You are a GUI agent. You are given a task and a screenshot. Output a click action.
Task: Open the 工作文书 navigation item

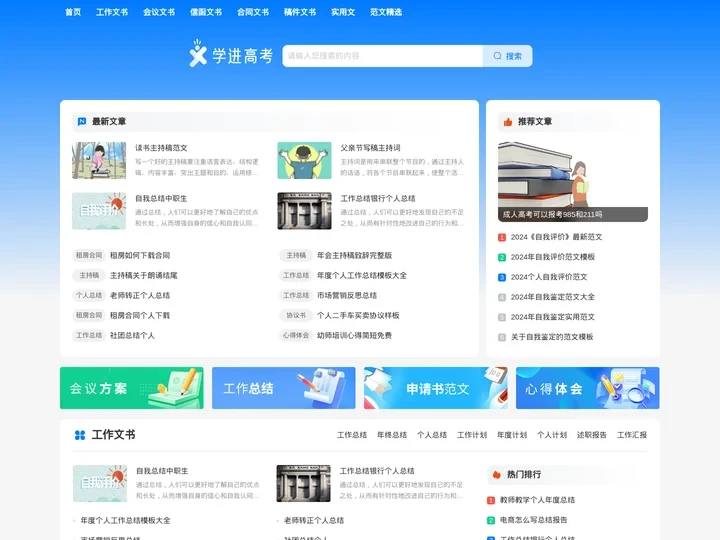coord(112,12)
